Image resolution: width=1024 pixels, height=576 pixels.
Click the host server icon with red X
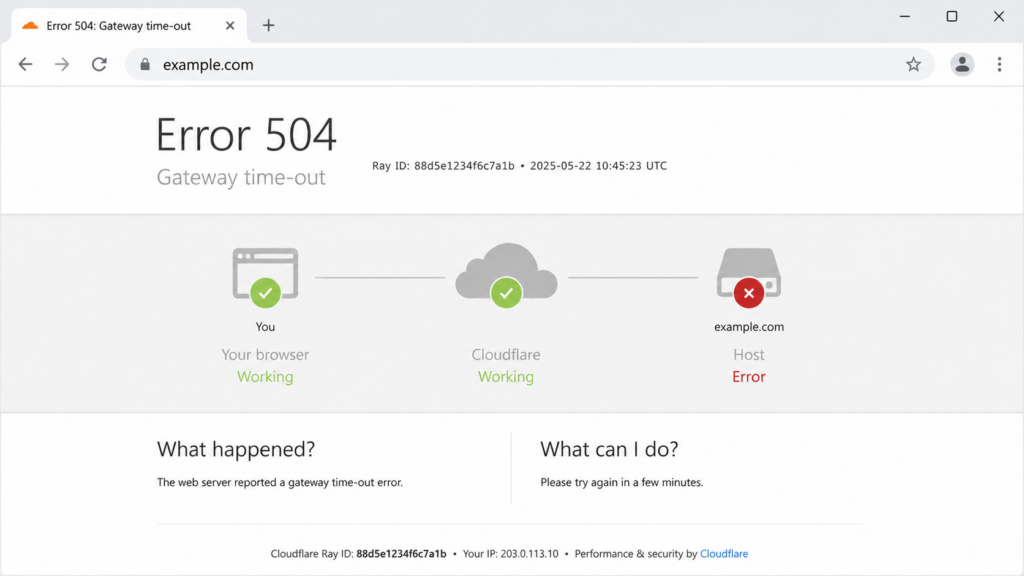[748, 277]
